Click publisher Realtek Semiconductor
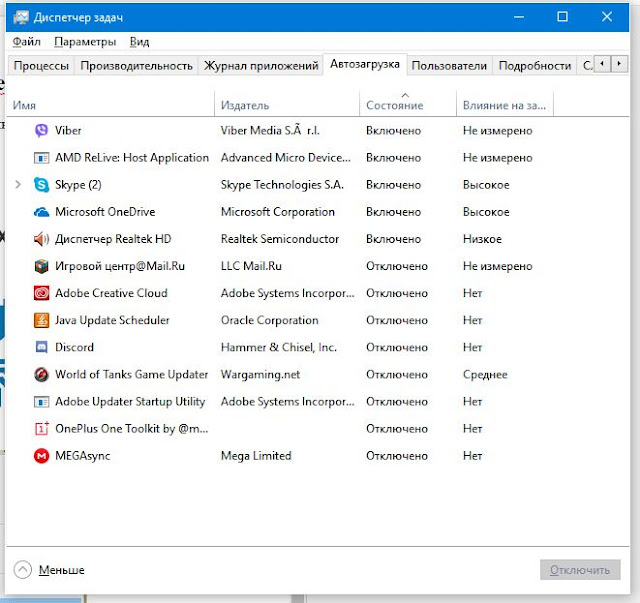This screenshot has width=640, height=603. [x=280, y=239]
